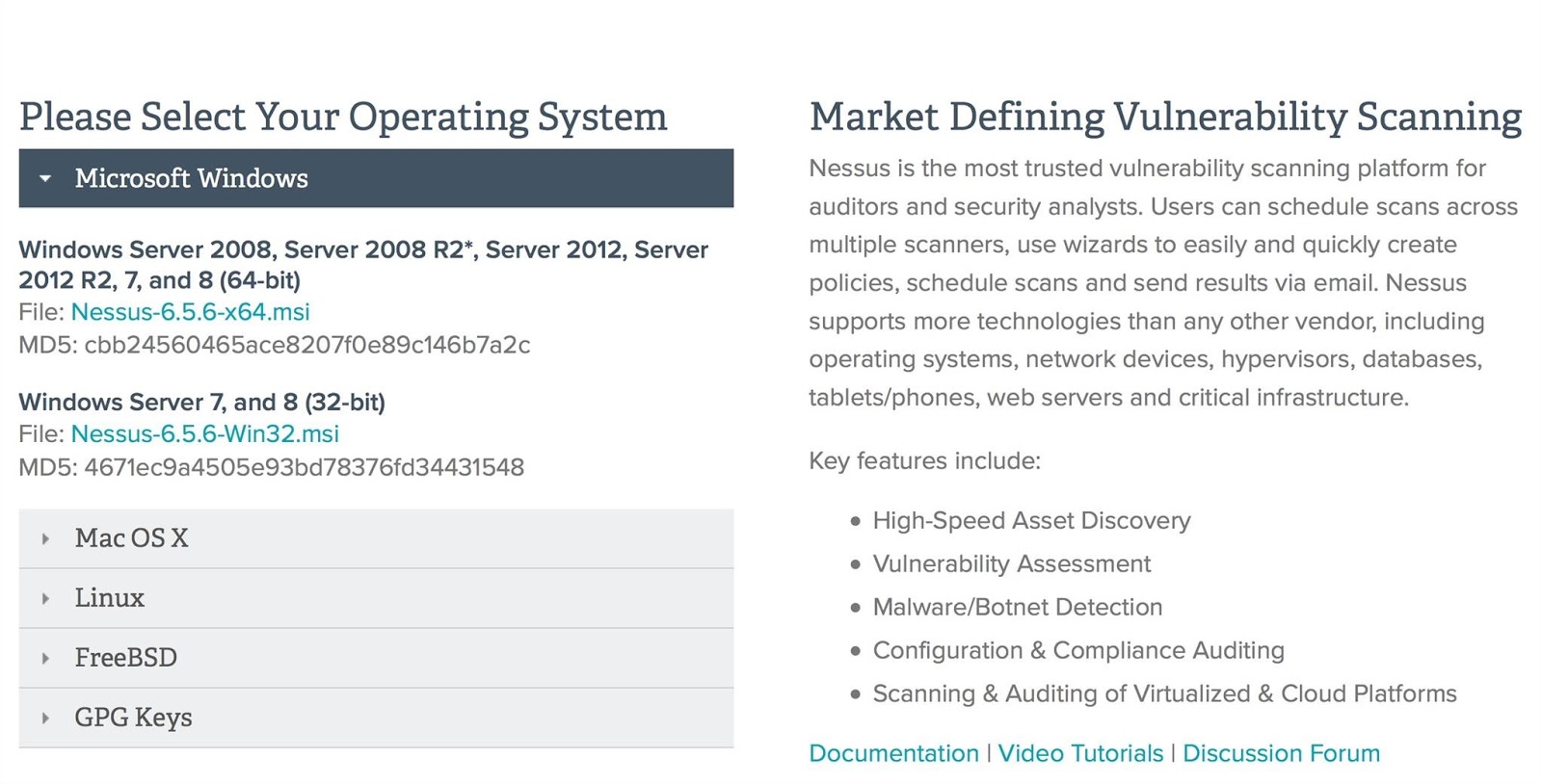Click the 32-bit MD5 checksum text

pos(304,468)
